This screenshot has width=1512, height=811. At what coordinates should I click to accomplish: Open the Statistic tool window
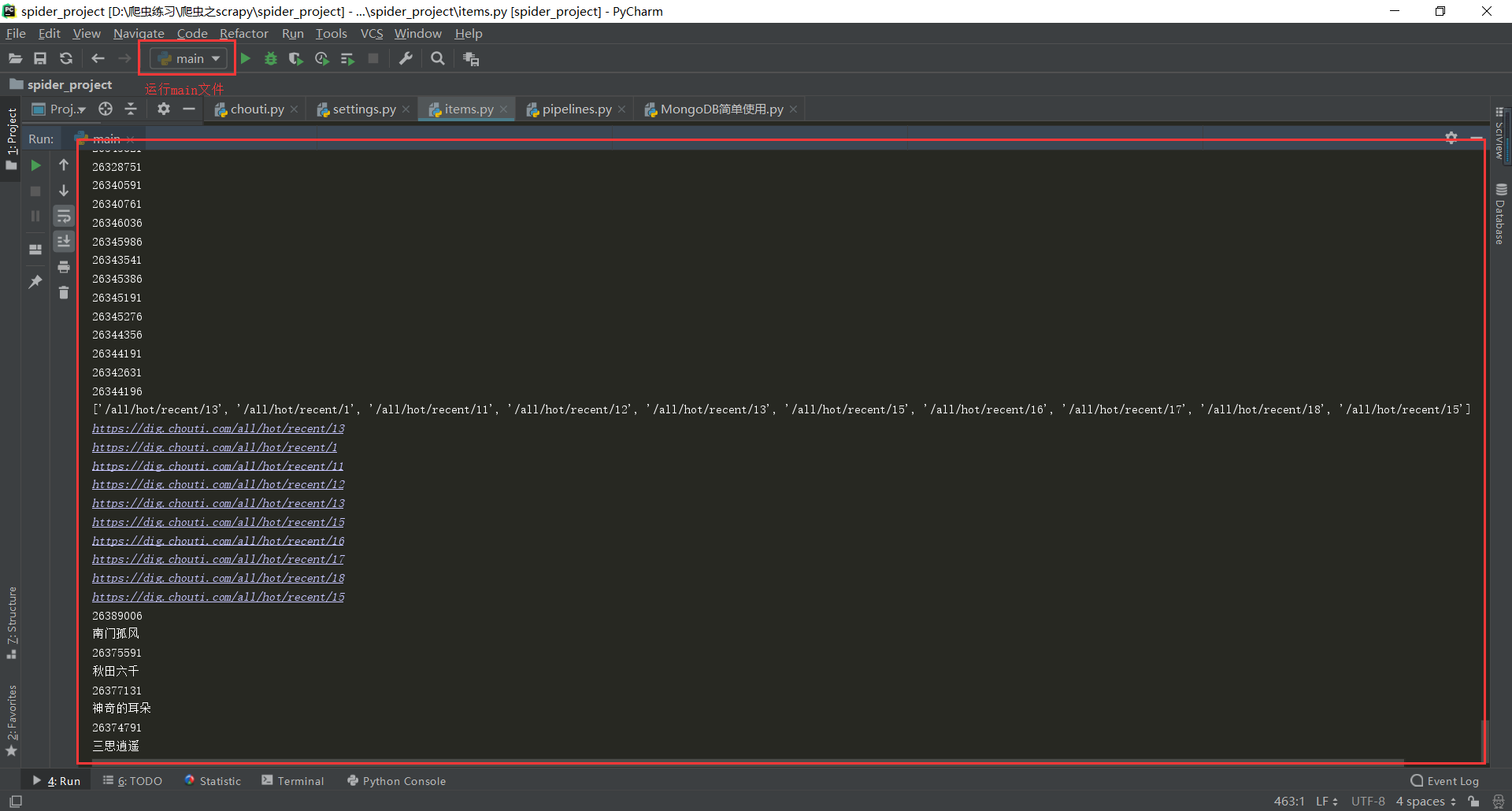click(x=213, y=780)
